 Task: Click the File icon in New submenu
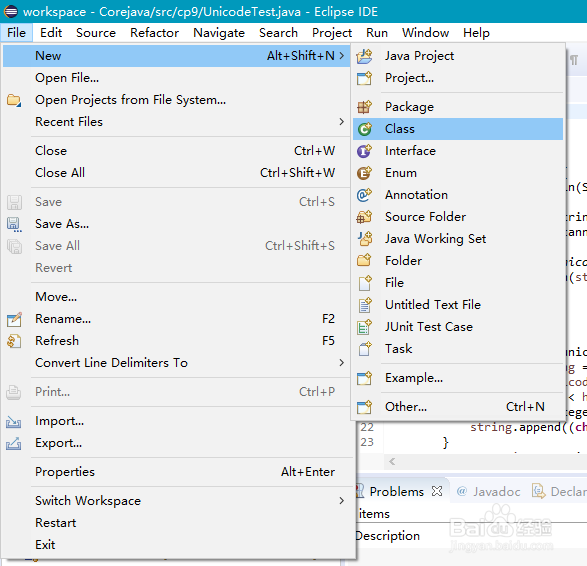click(365, 283)
